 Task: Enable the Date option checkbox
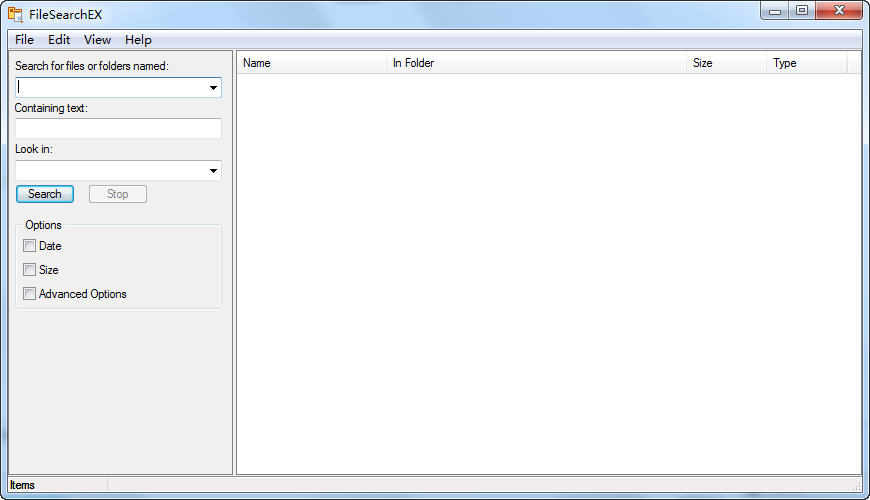(x=30, y=246)
